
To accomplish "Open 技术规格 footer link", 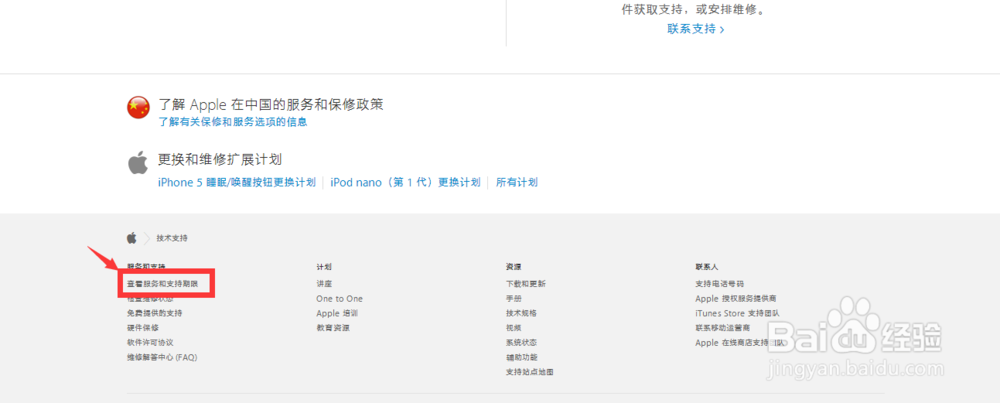I will pos(521,313).
